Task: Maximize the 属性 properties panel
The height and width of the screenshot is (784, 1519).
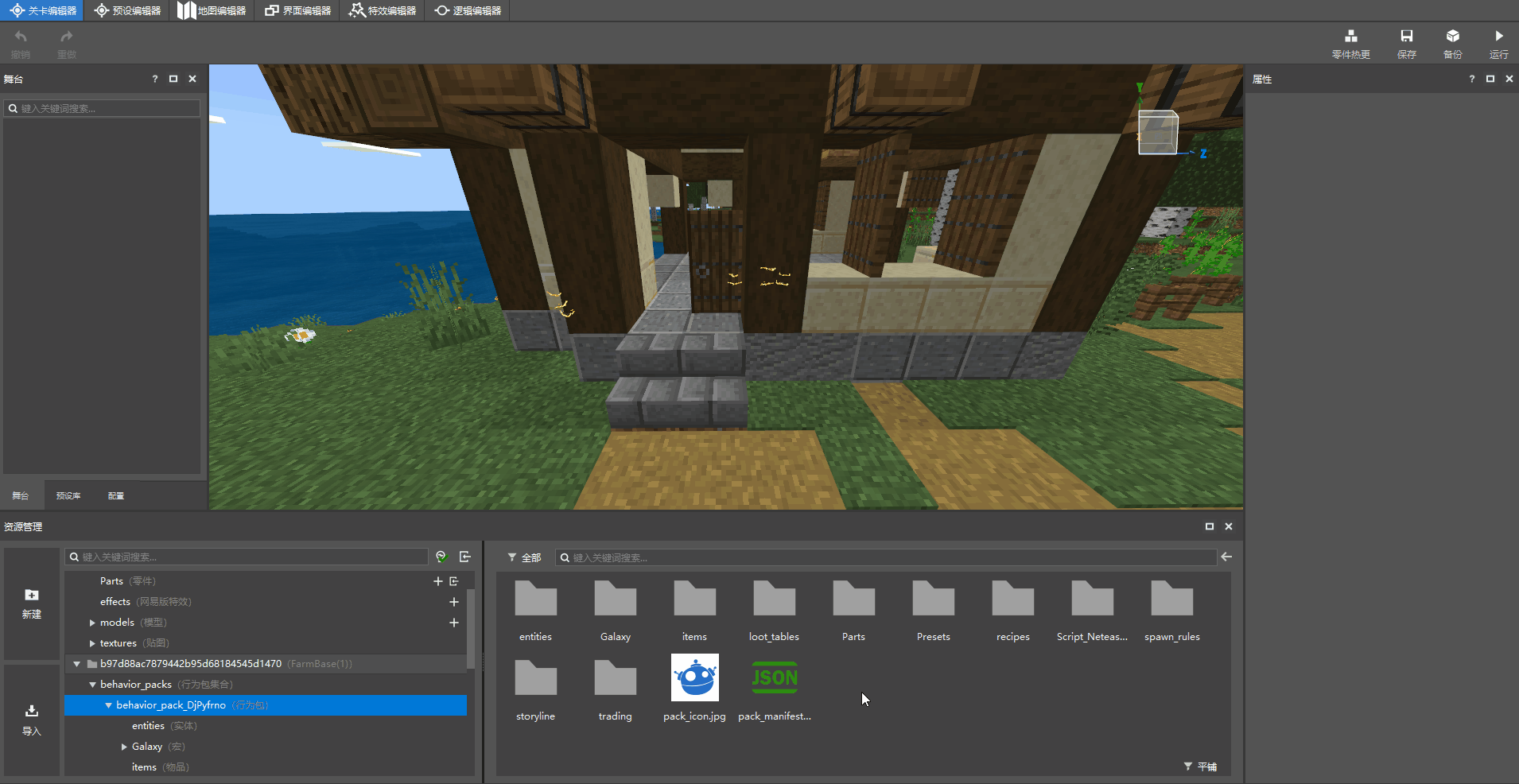Action: coord(1490,79)
